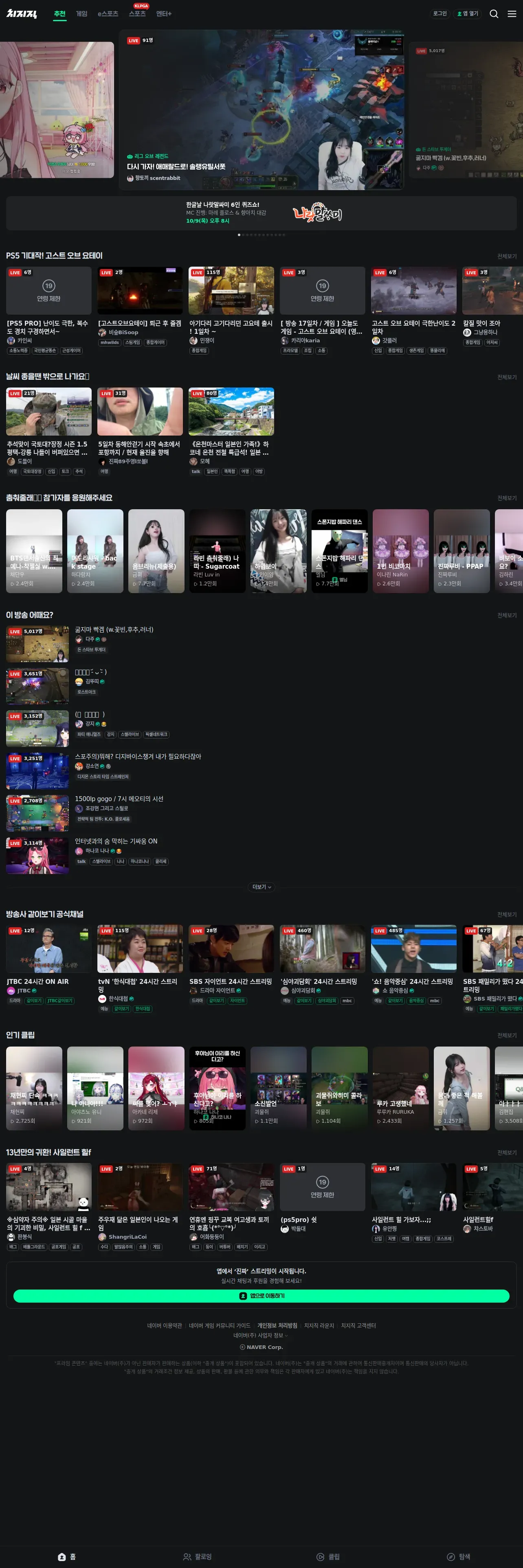
Task: Click the 만쟁이 channel avatar
Action: (193, 340)
